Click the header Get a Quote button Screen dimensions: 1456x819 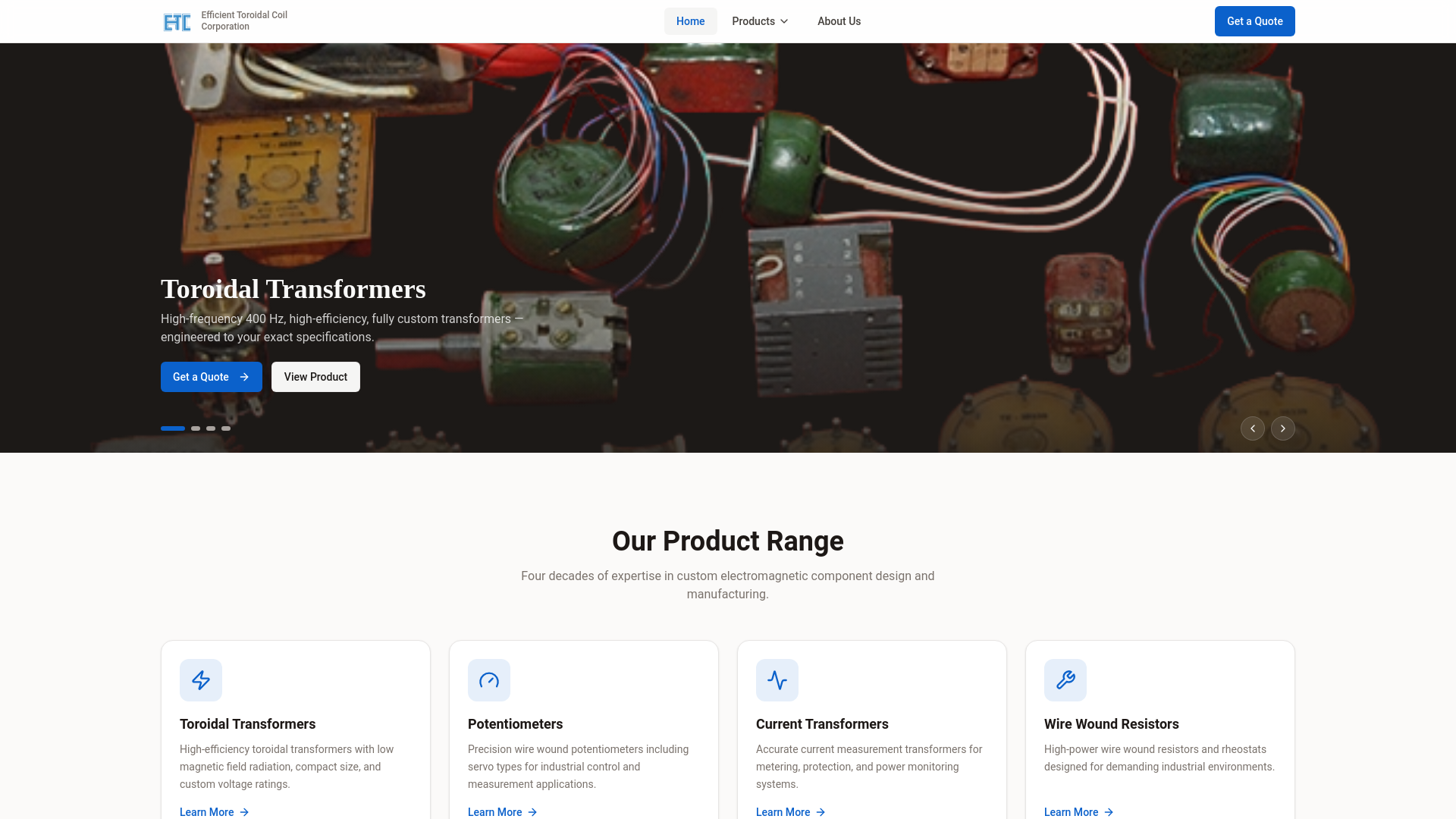[1255, 21]
